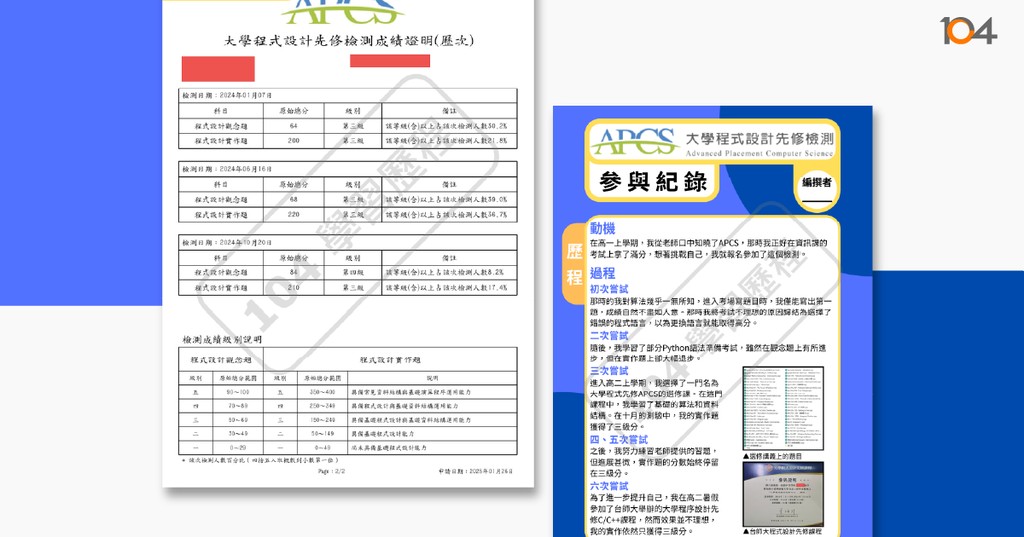Click the small red redaction bar
The width and height of the screenshot is (1024, 537).
[x=389, y=60]
